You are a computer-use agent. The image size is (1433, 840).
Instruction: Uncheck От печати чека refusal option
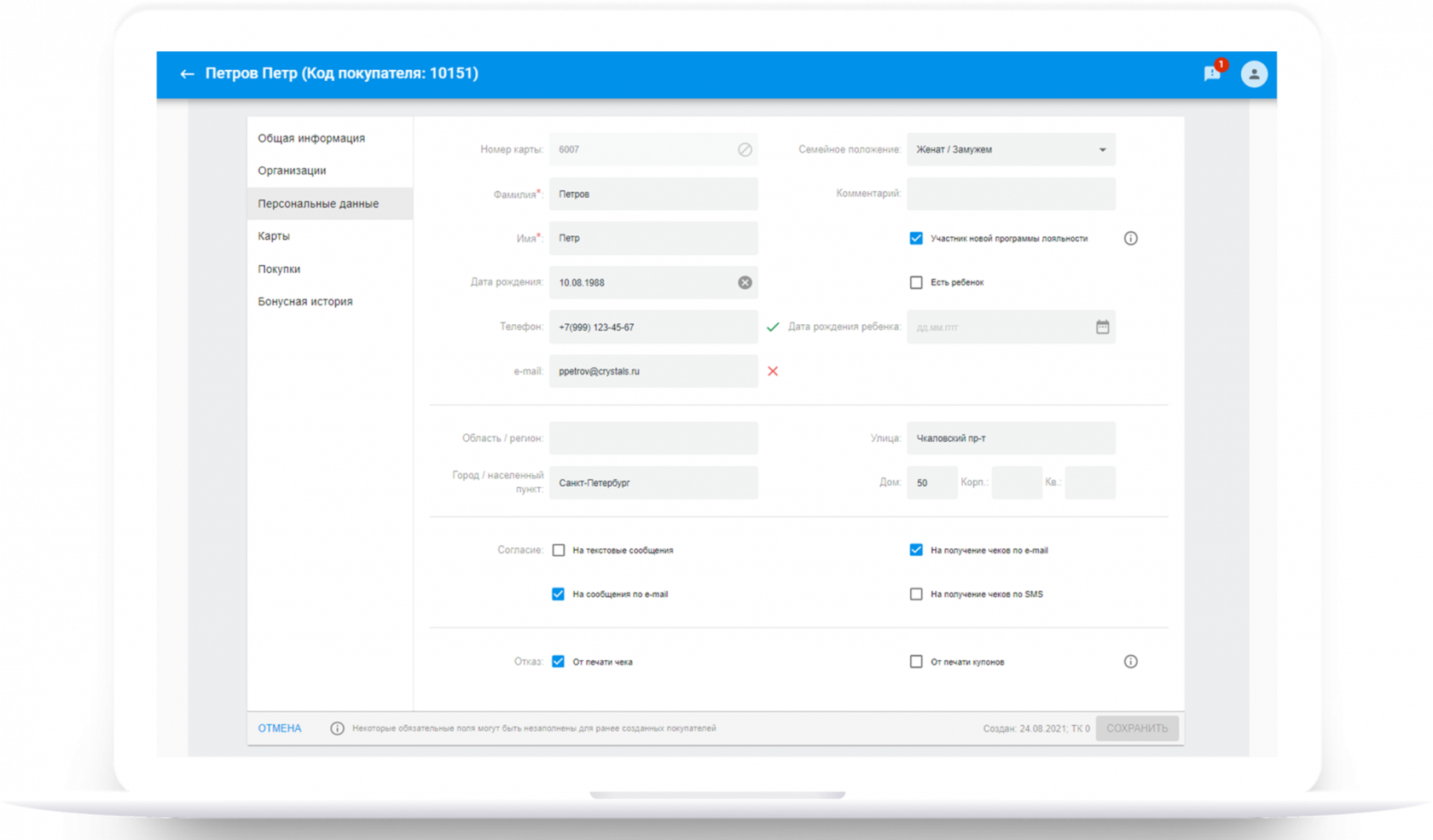[559, 662]
